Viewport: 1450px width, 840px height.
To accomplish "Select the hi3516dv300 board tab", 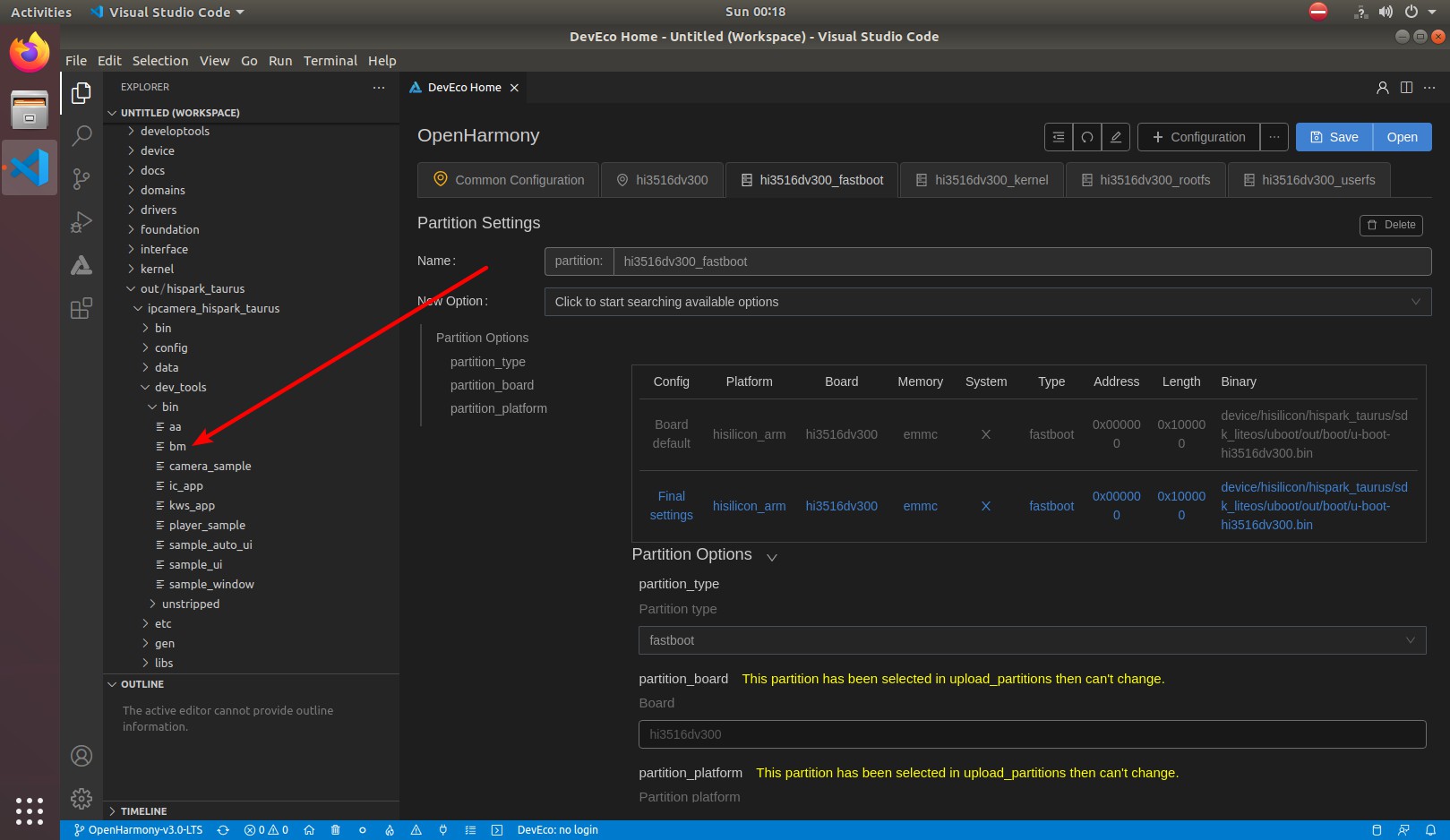I will 663,180.
